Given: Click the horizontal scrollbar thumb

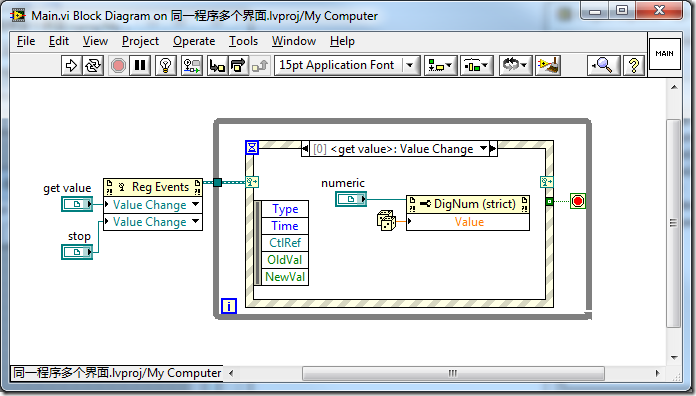Looking at the screenshot, I should point(453,373).
